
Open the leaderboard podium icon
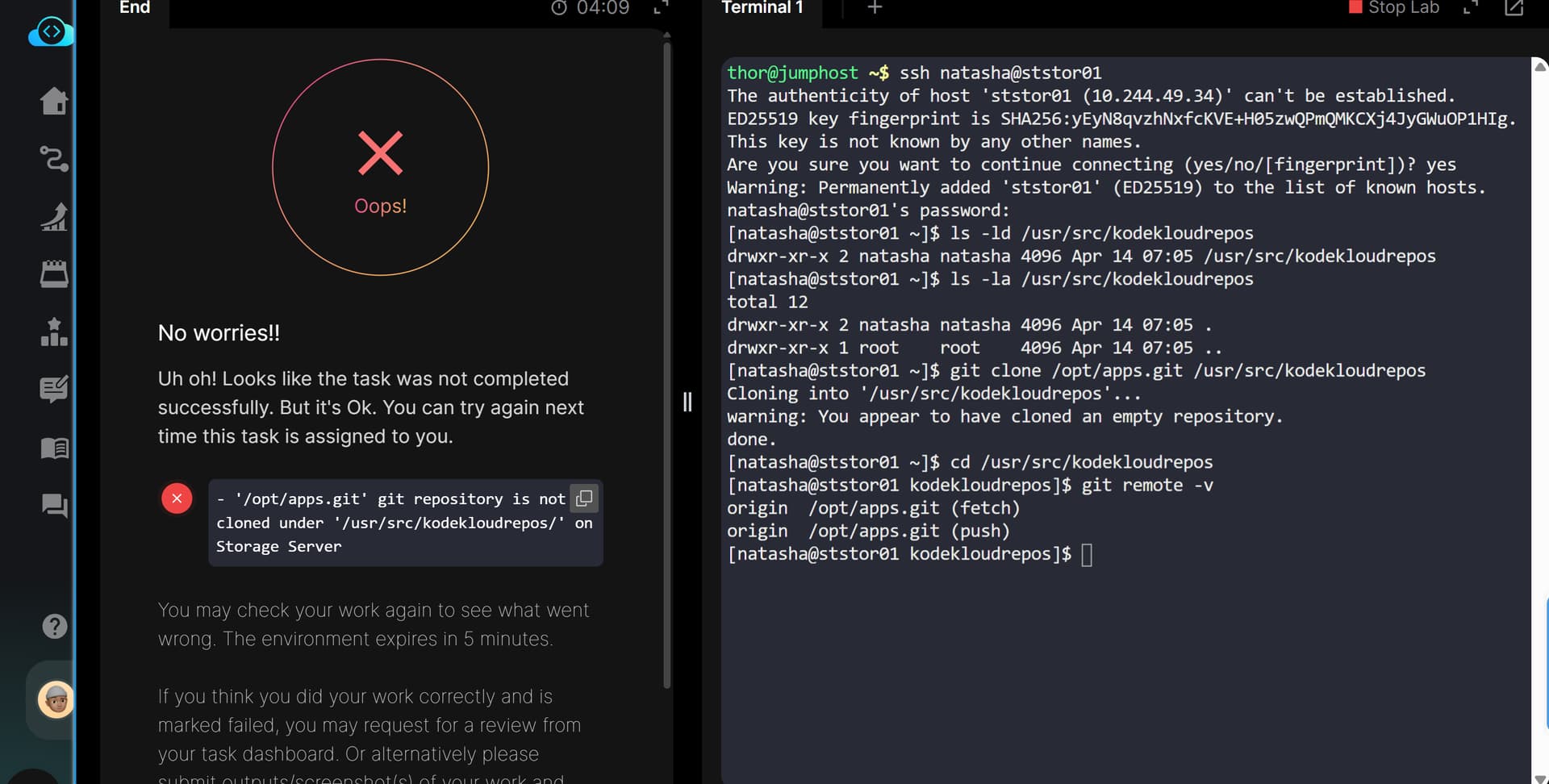pyautogui.click(x=54, y=332)
